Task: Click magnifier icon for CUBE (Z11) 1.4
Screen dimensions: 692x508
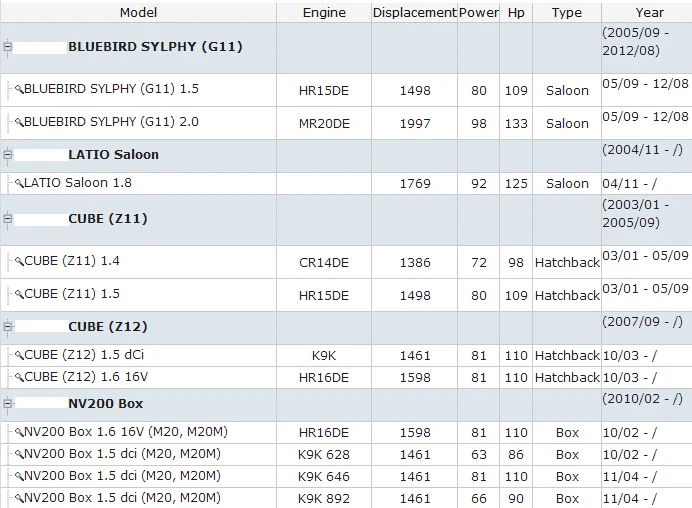Action: [19, 261]
